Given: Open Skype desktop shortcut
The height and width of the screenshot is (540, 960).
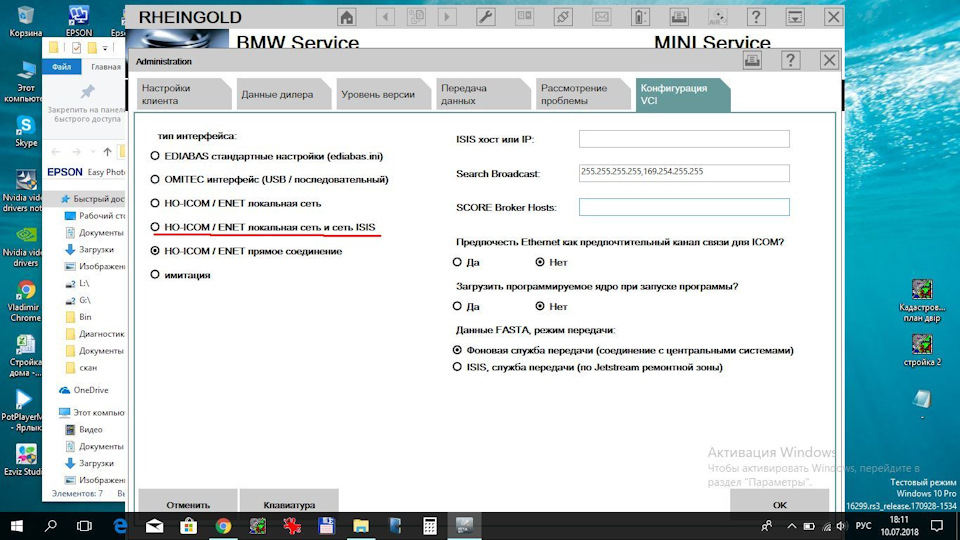Looking at the screenshot, I should coord(26,131).
